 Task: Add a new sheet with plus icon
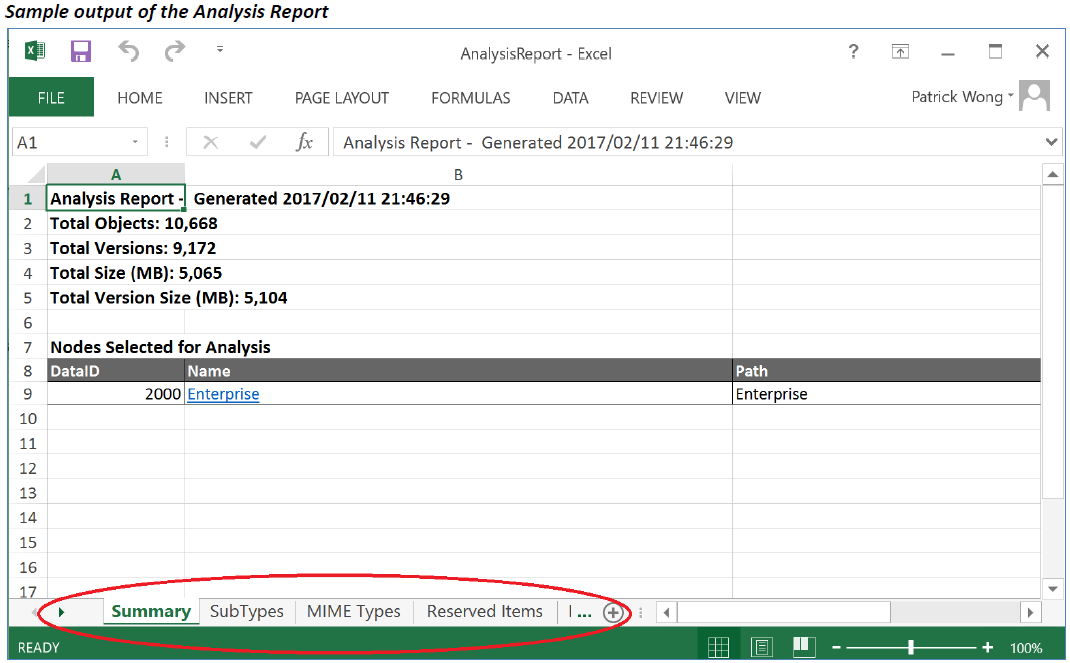(x=612, y=612)
